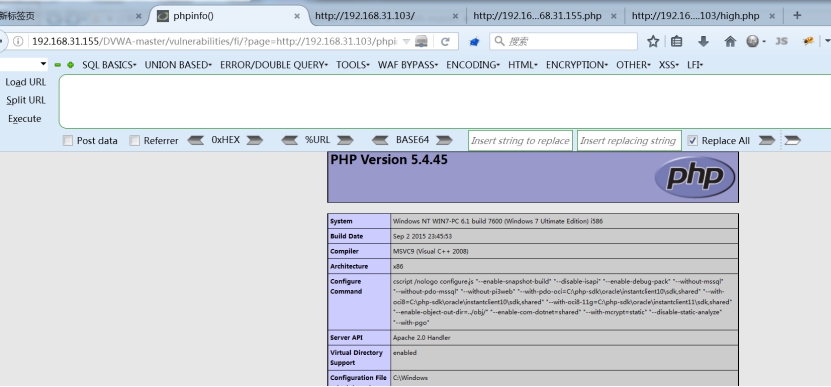Click the %URL encode right arrow
The width and height of the screenshot is (831, 387).
[x=345, y=140]
